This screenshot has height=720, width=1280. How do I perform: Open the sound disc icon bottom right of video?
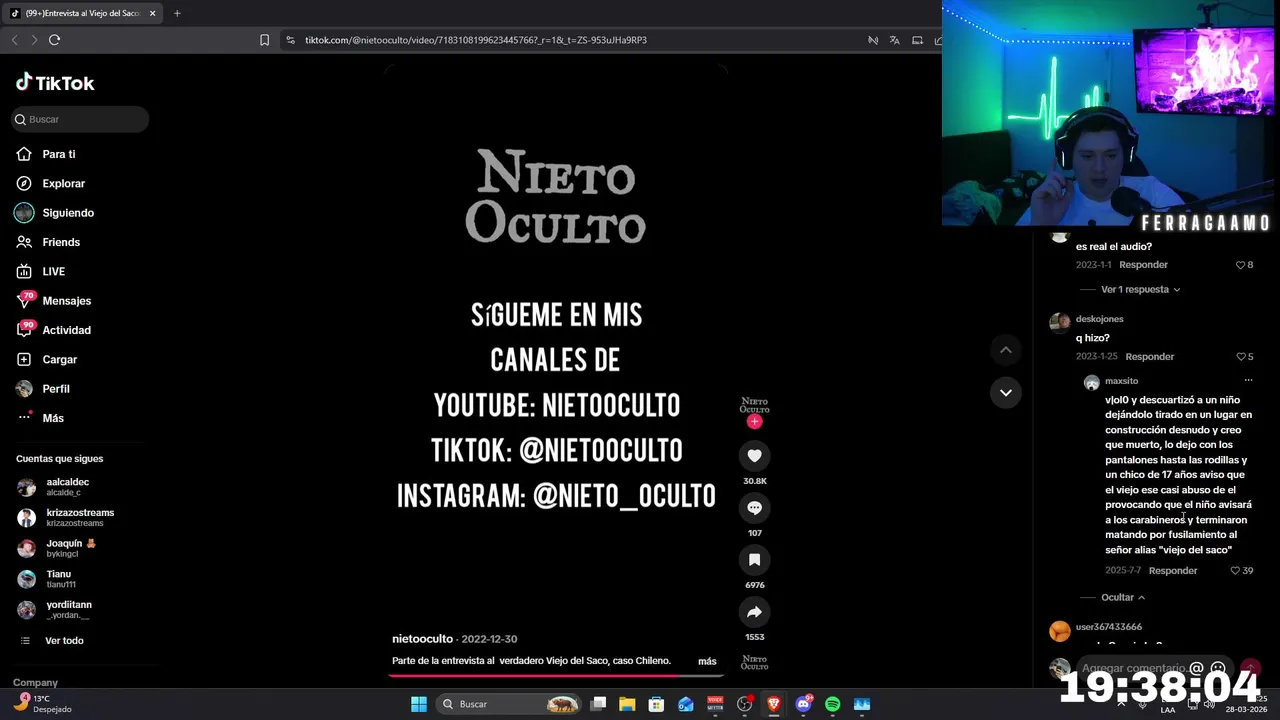pyautogui.click(x=755, y=662)
